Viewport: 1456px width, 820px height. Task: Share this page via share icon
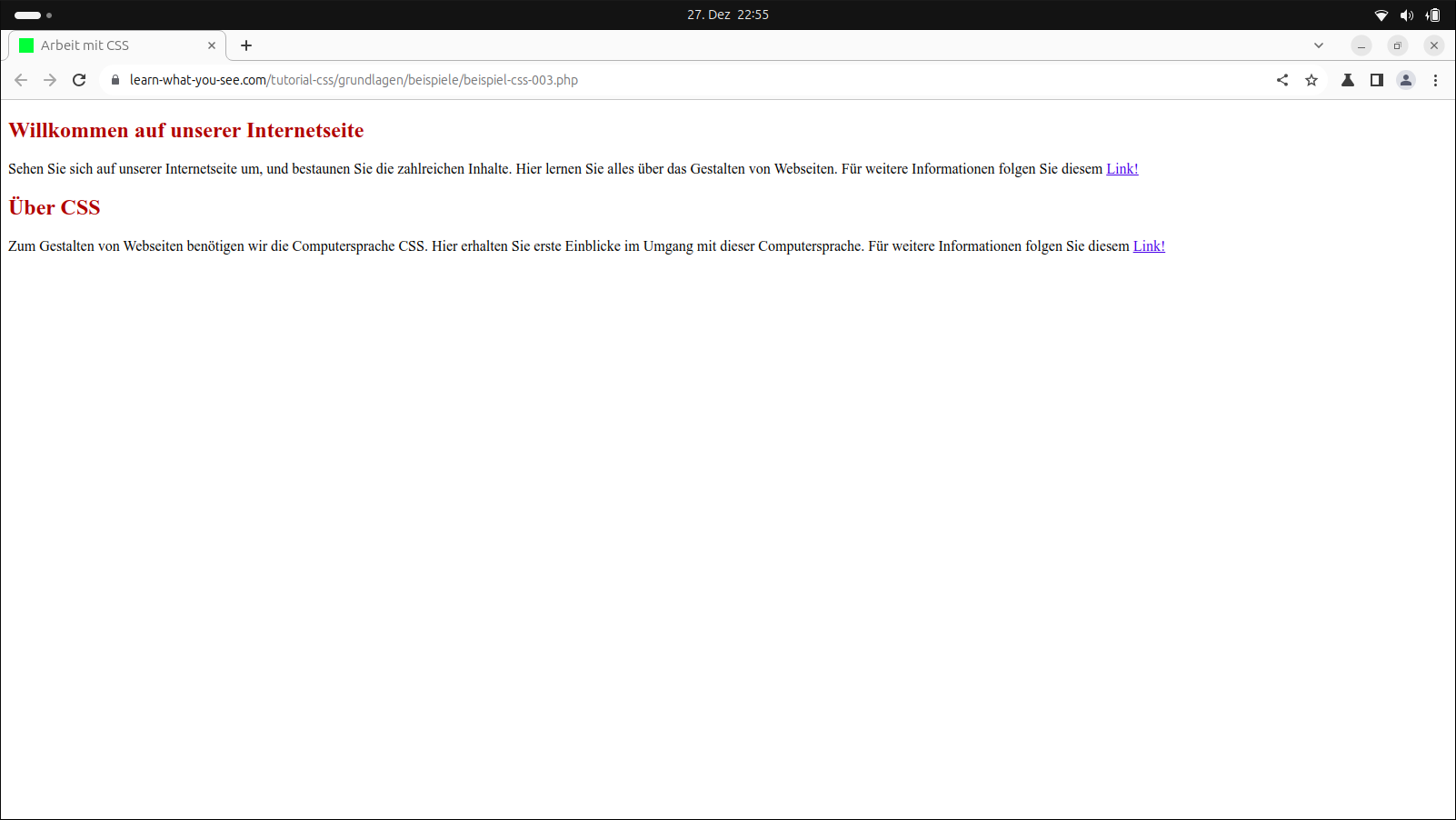1282,80
